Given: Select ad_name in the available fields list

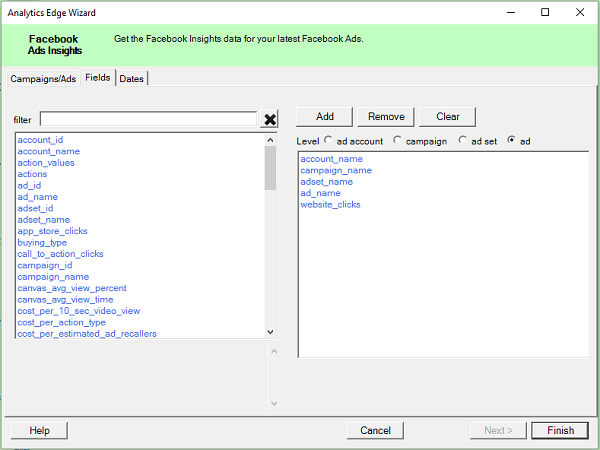Looking at the screenshot, I should (38, 197).
